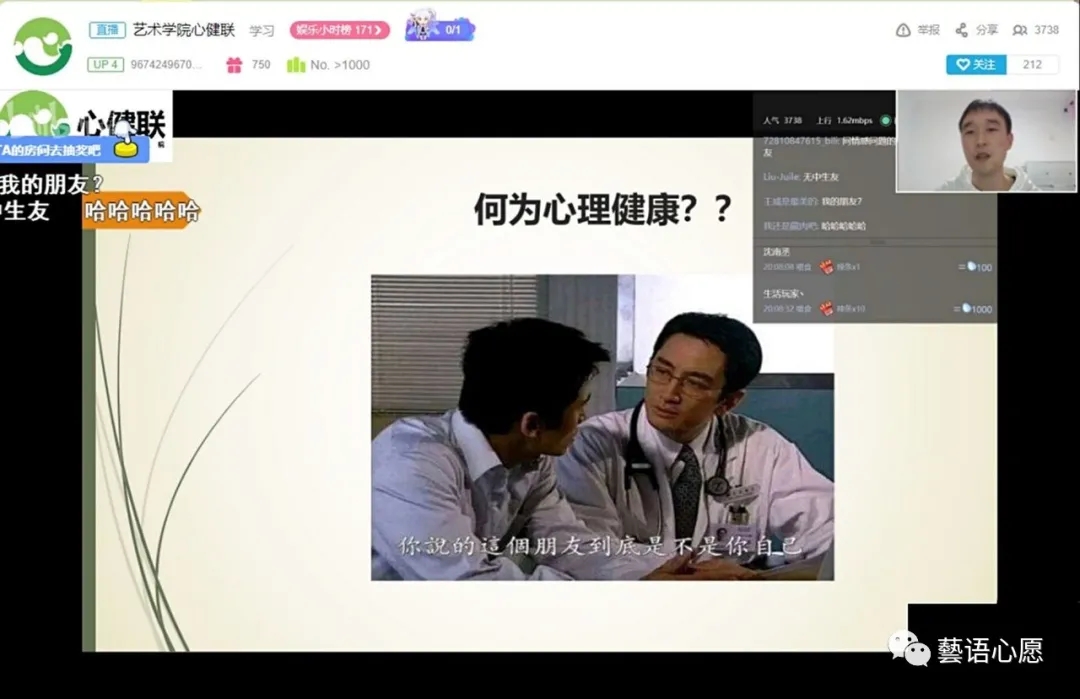
Task: Click the 举报 report warning icon
Action: 903,30
